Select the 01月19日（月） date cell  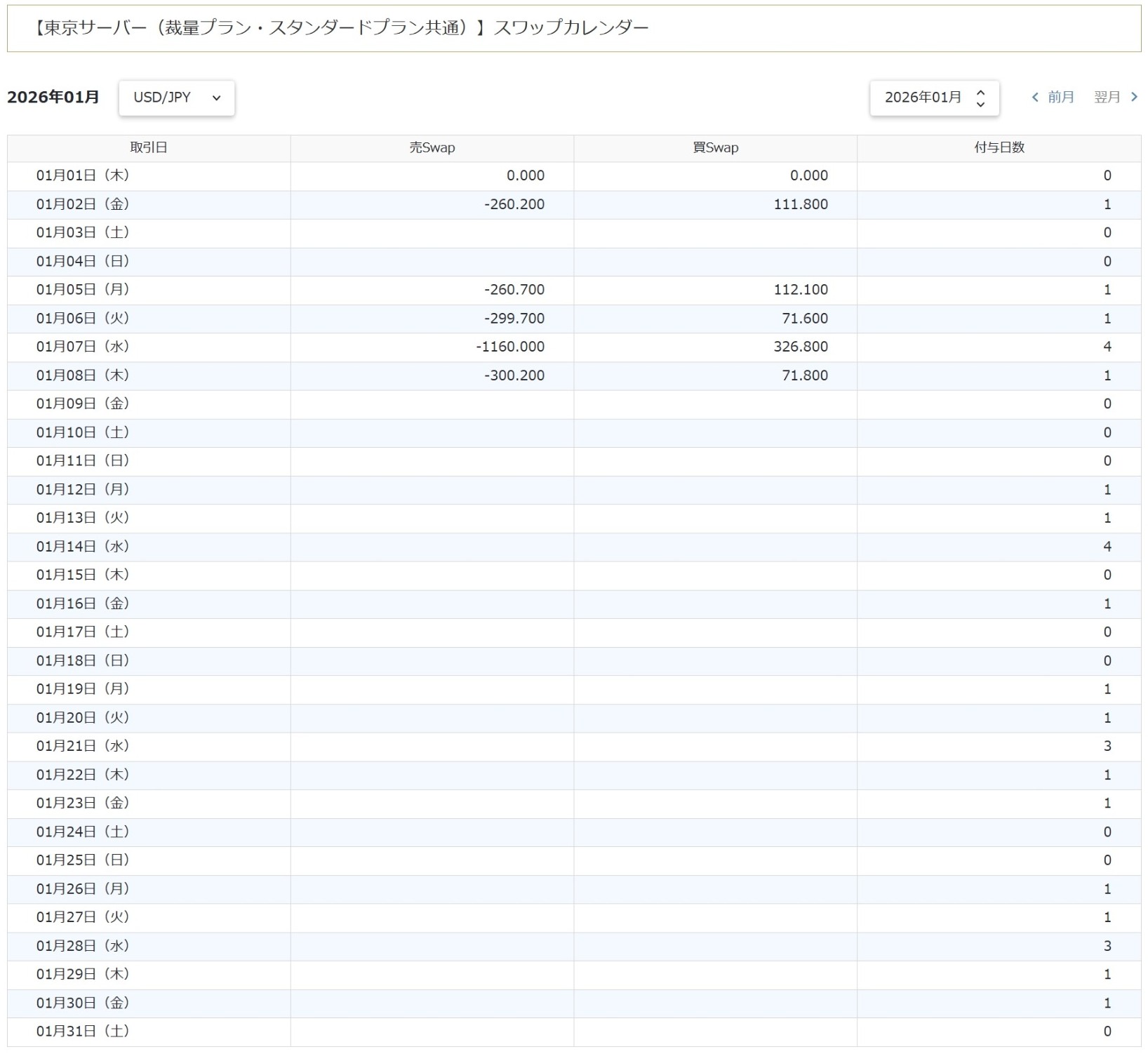tap(149, 689)
